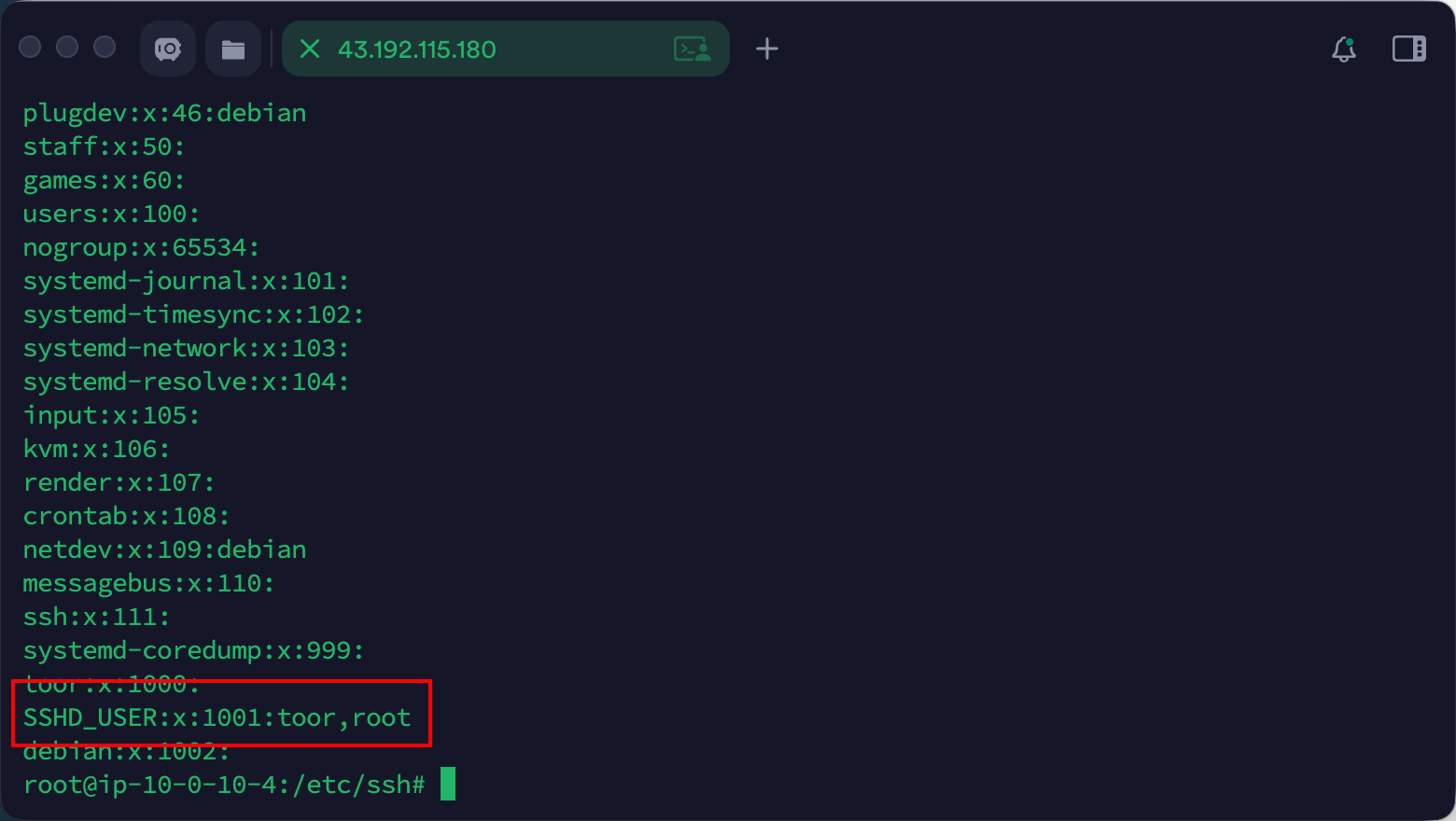Close the 43.192.115.180 terminal tab
This screenshot has width=1456, height=821.
310,49
